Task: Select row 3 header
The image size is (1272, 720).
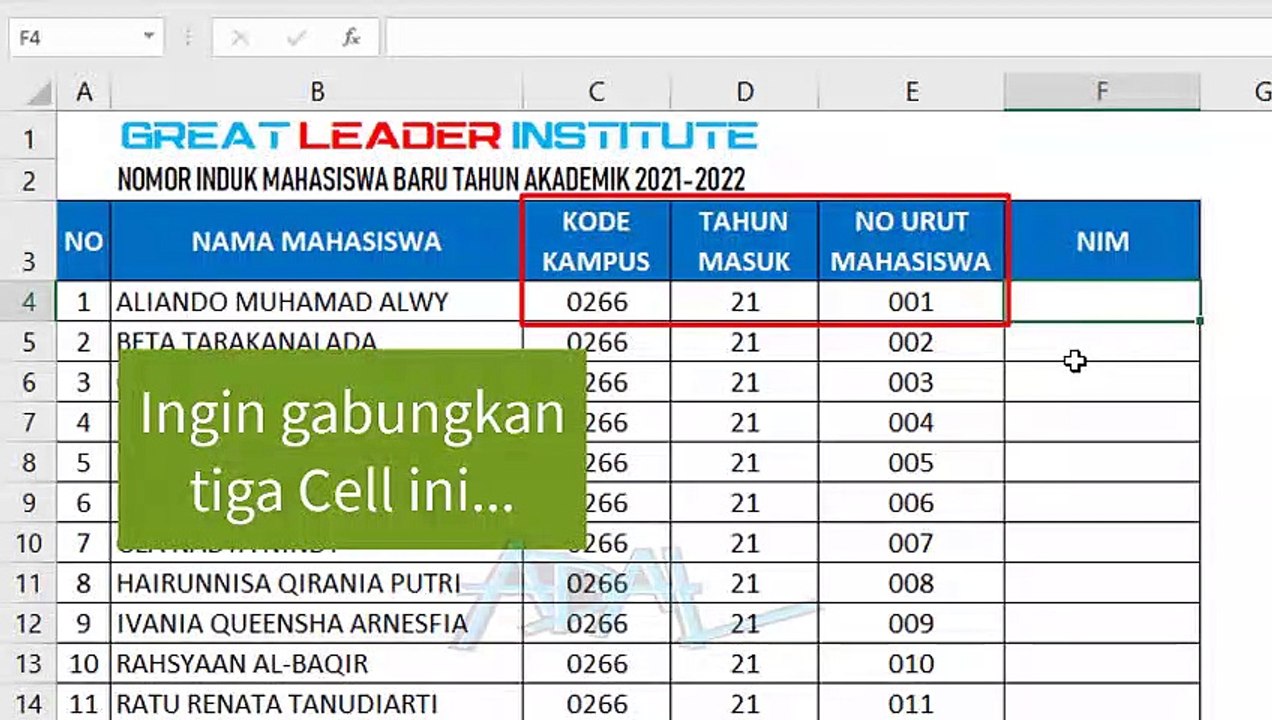Action: (x=28, y=241)
